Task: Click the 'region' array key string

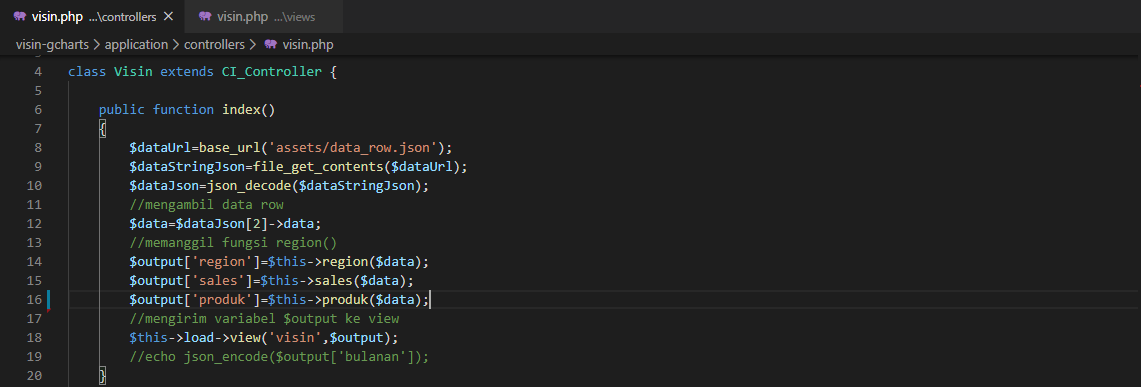Action: coord(222,261)
